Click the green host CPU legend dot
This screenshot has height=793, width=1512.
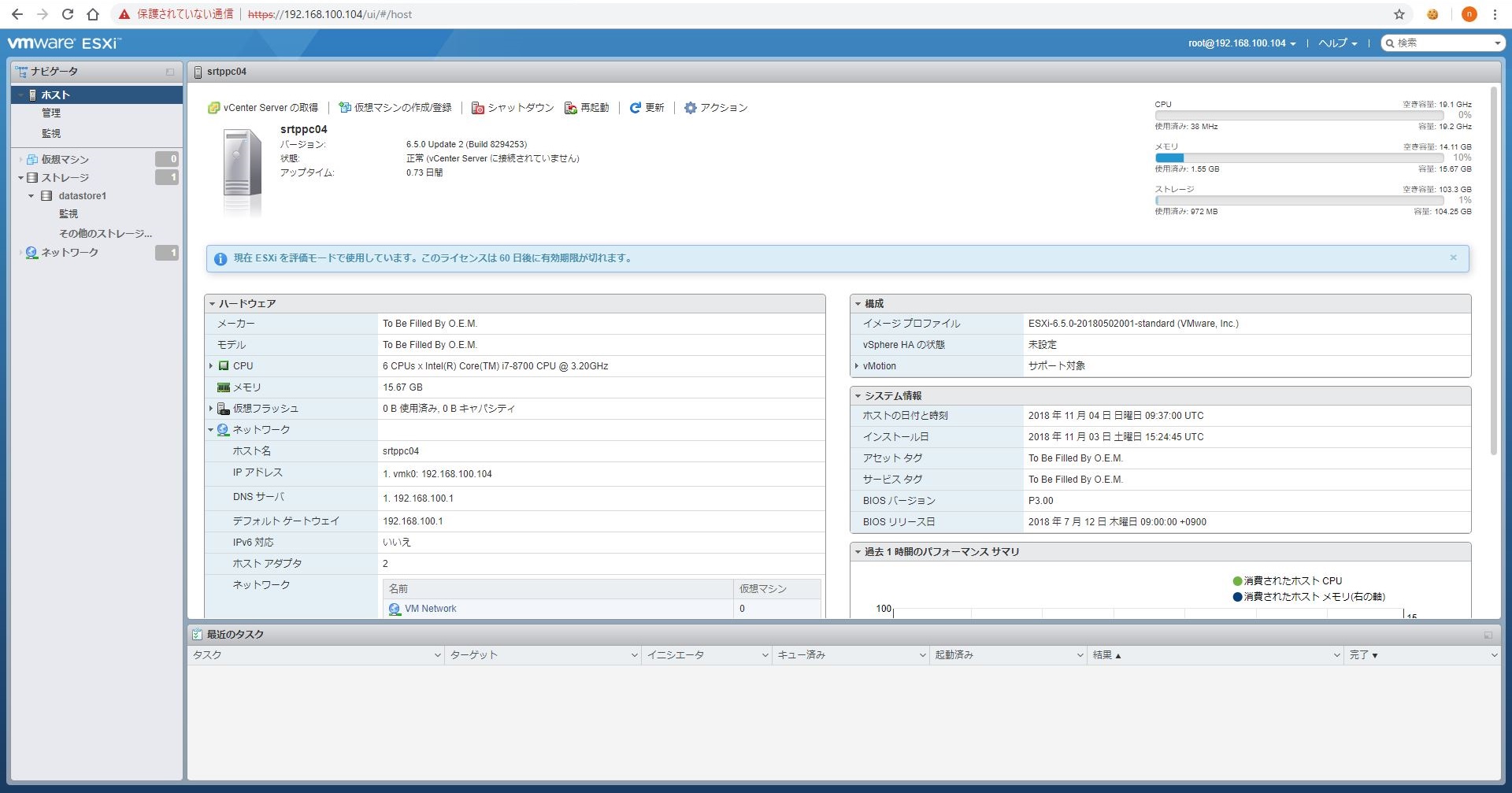pyautogui.click(x=1237, y=581)
